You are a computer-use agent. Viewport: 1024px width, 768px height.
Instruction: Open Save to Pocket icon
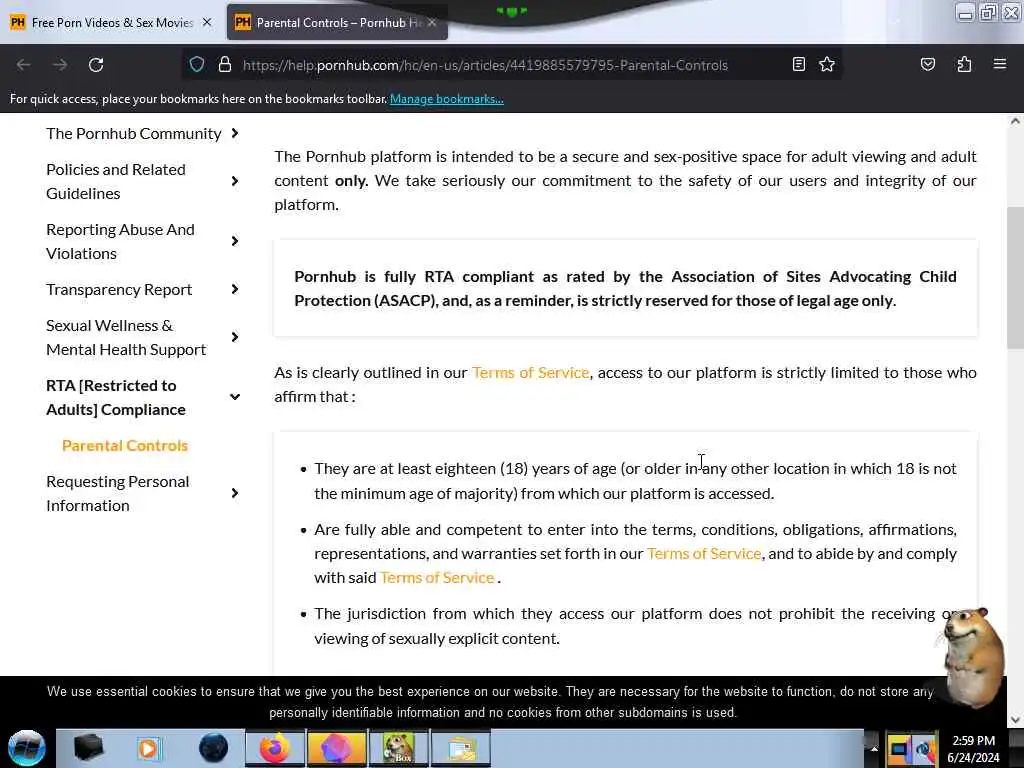(927, 64)
